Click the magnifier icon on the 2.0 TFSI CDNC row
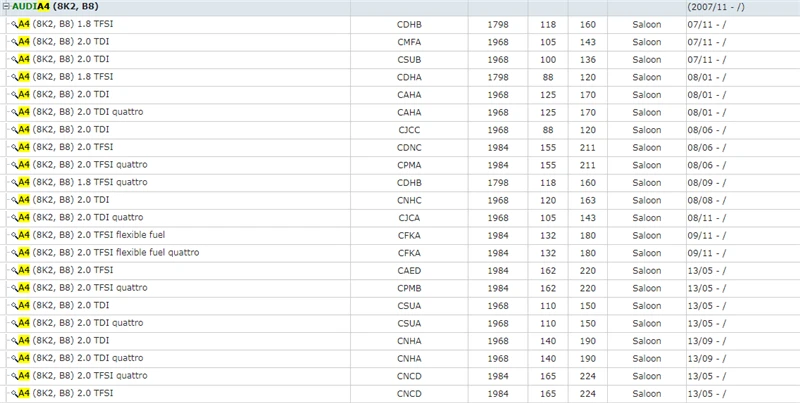Viewport: 800px width, 403px height. (14, 147)
